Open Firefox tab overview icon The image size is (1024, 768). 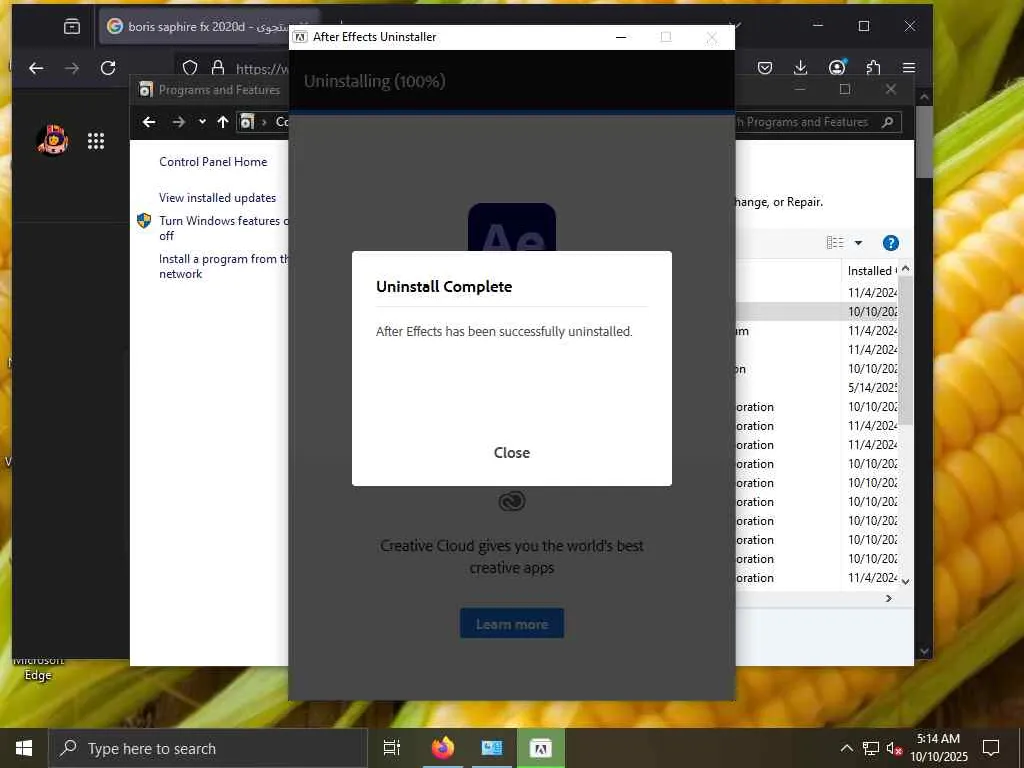coord(72,26)
